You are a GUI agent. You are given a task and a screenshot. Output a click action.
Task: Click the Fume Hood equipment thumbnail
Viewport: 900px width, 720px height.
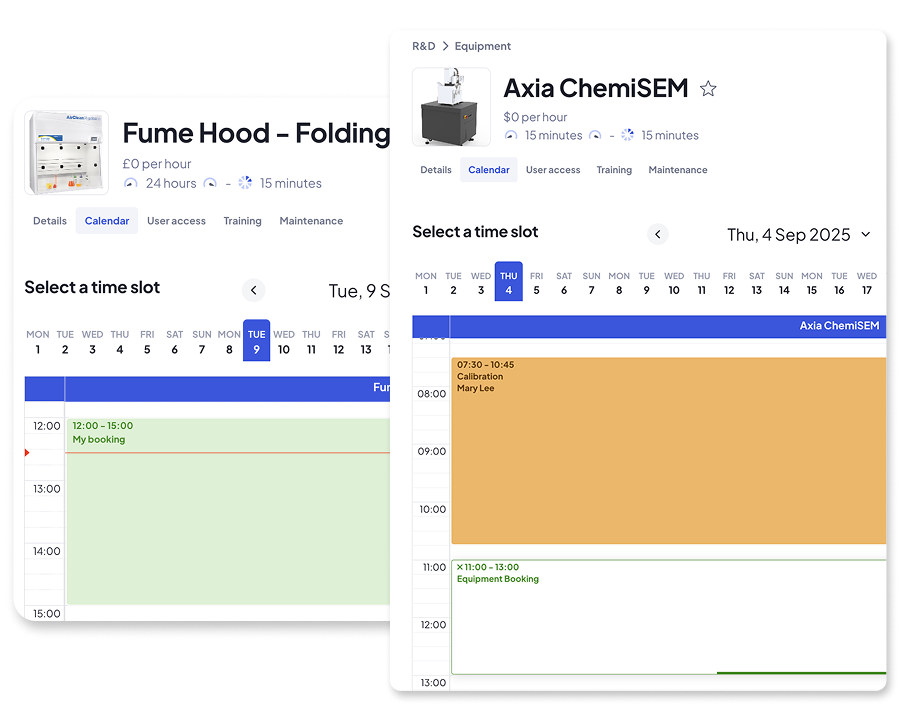67,153
